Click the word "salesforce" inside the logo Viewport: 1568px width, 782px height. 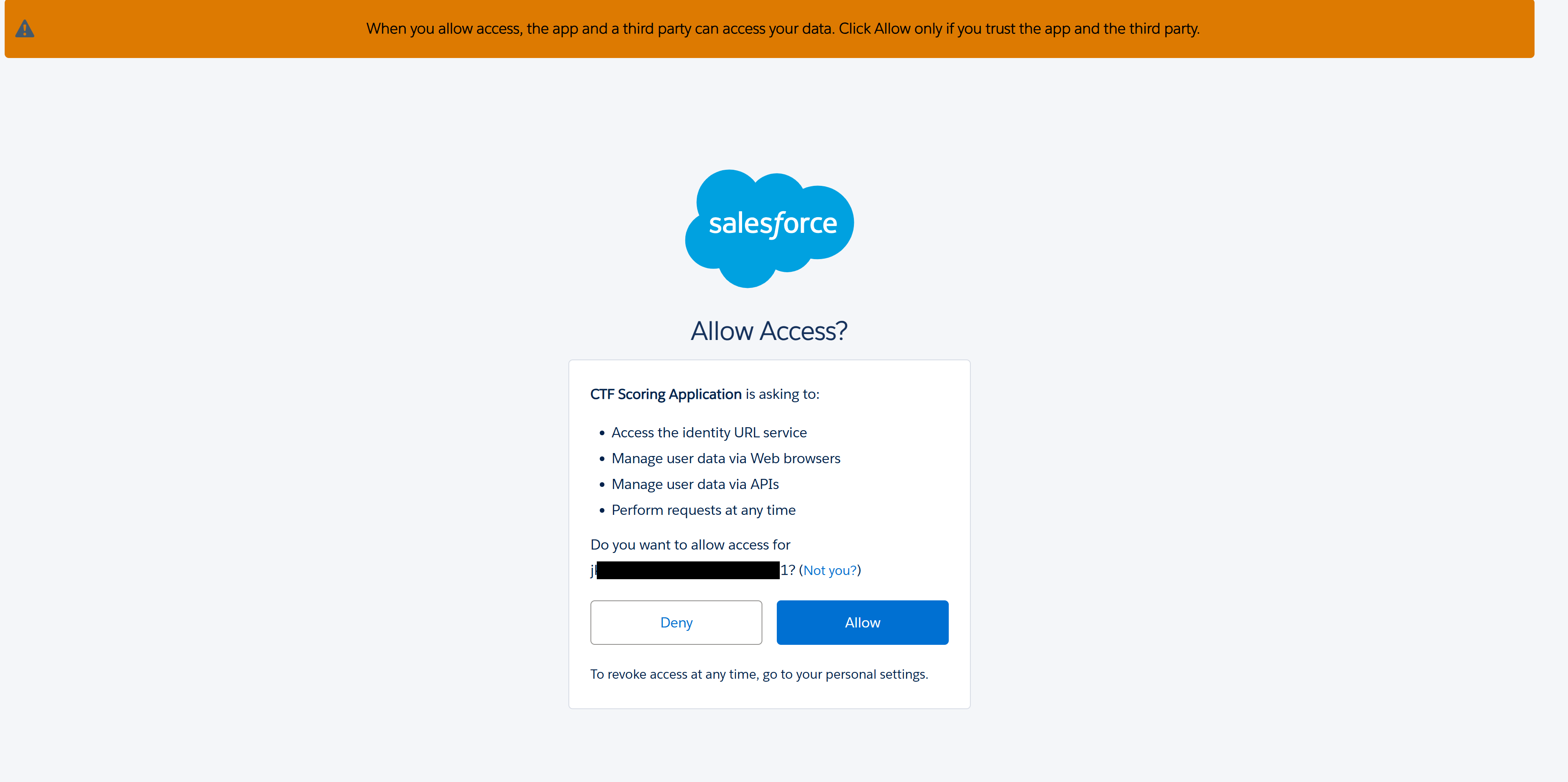[773, 224]
